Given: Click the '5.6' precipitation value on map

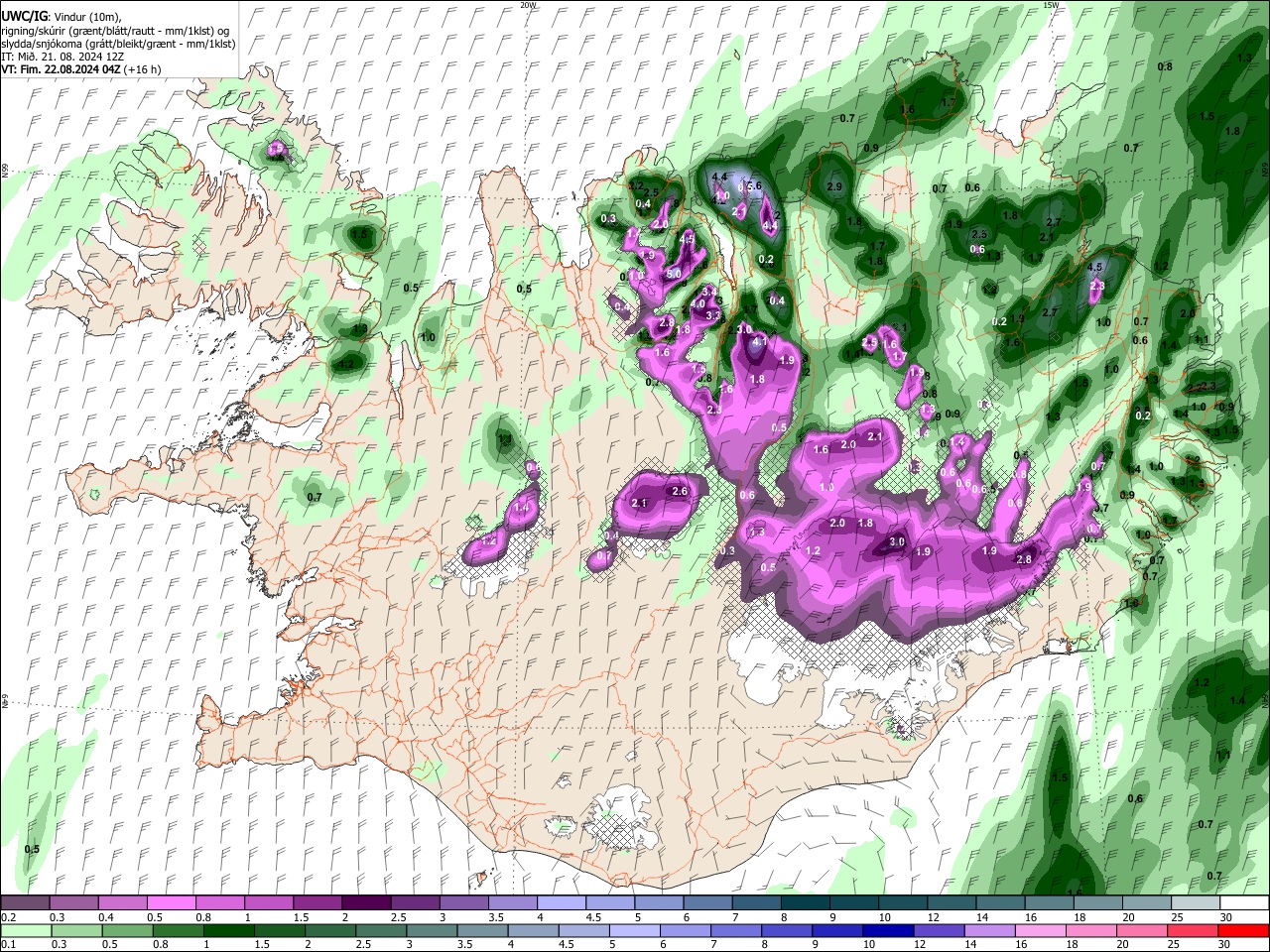Looking at the screenshot, I should [753, 185].
